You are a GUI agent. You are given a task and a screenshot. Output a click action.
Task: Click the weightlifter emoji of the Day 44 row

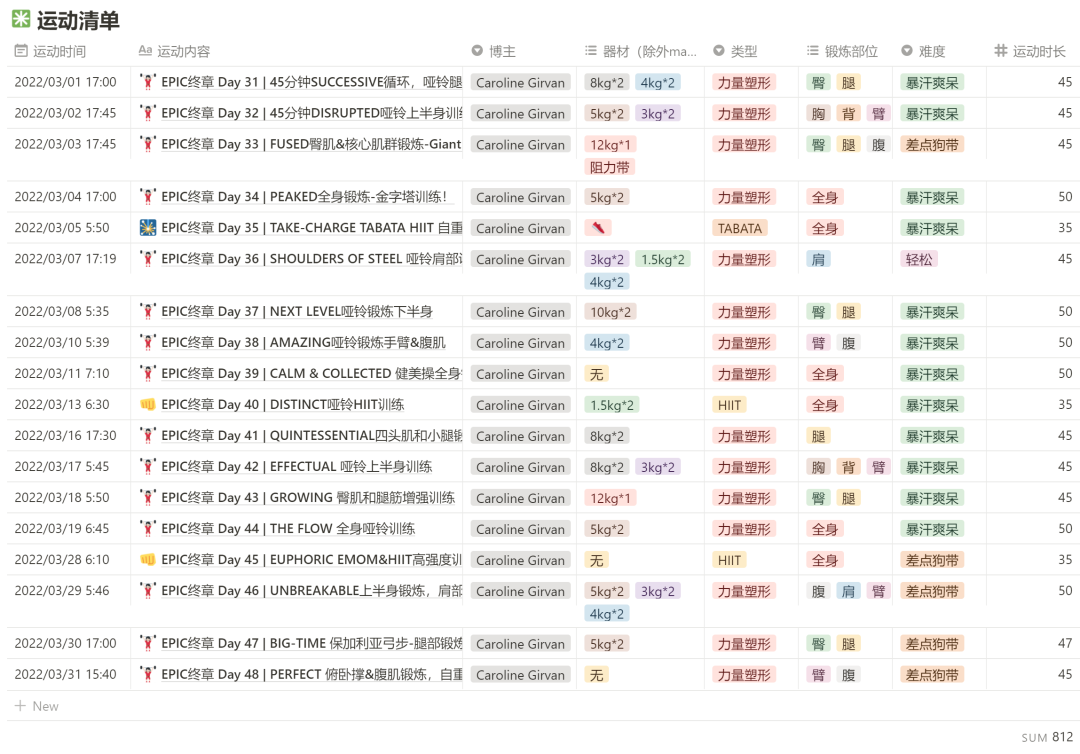pos(147,529)
